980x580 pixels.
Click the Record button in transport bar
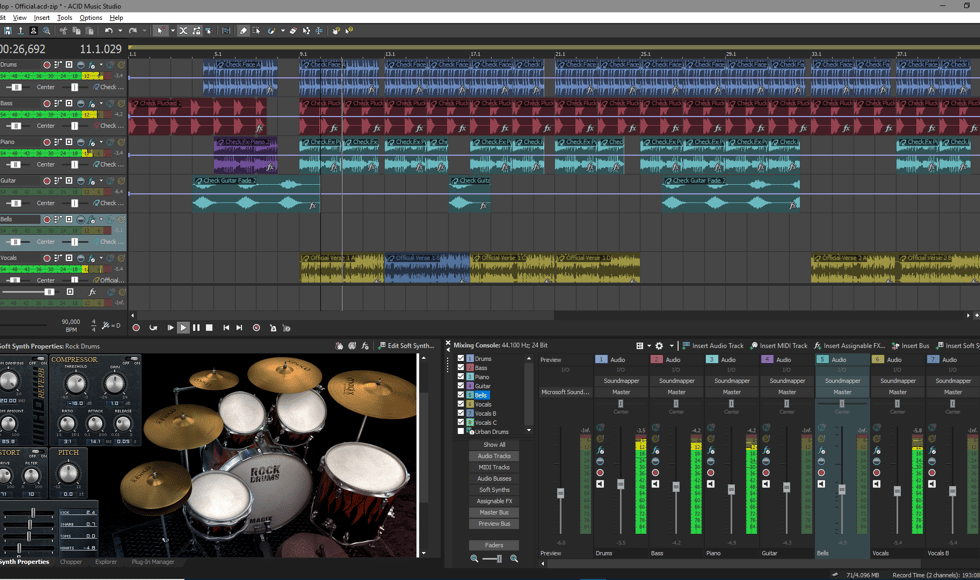136,328
